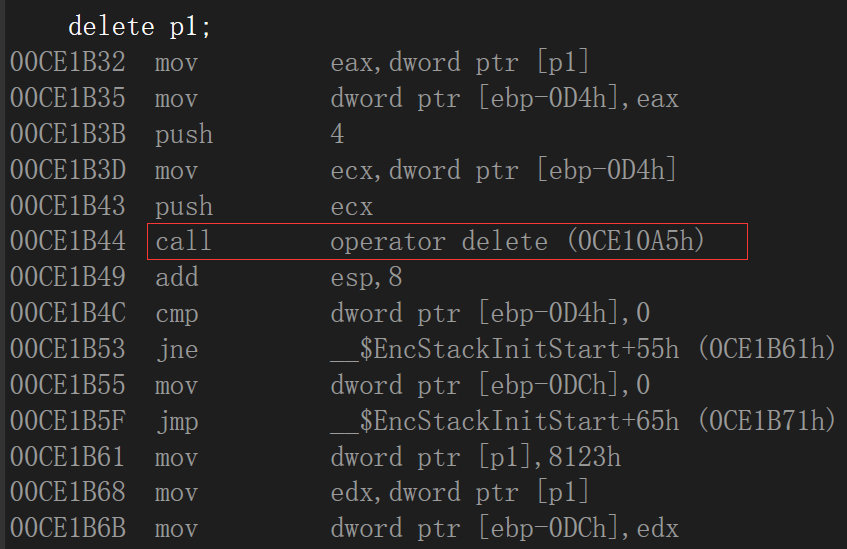Click address 00CE1B44
The width and height of the screenshot is (847, 549).
click(x=68, y=241)
